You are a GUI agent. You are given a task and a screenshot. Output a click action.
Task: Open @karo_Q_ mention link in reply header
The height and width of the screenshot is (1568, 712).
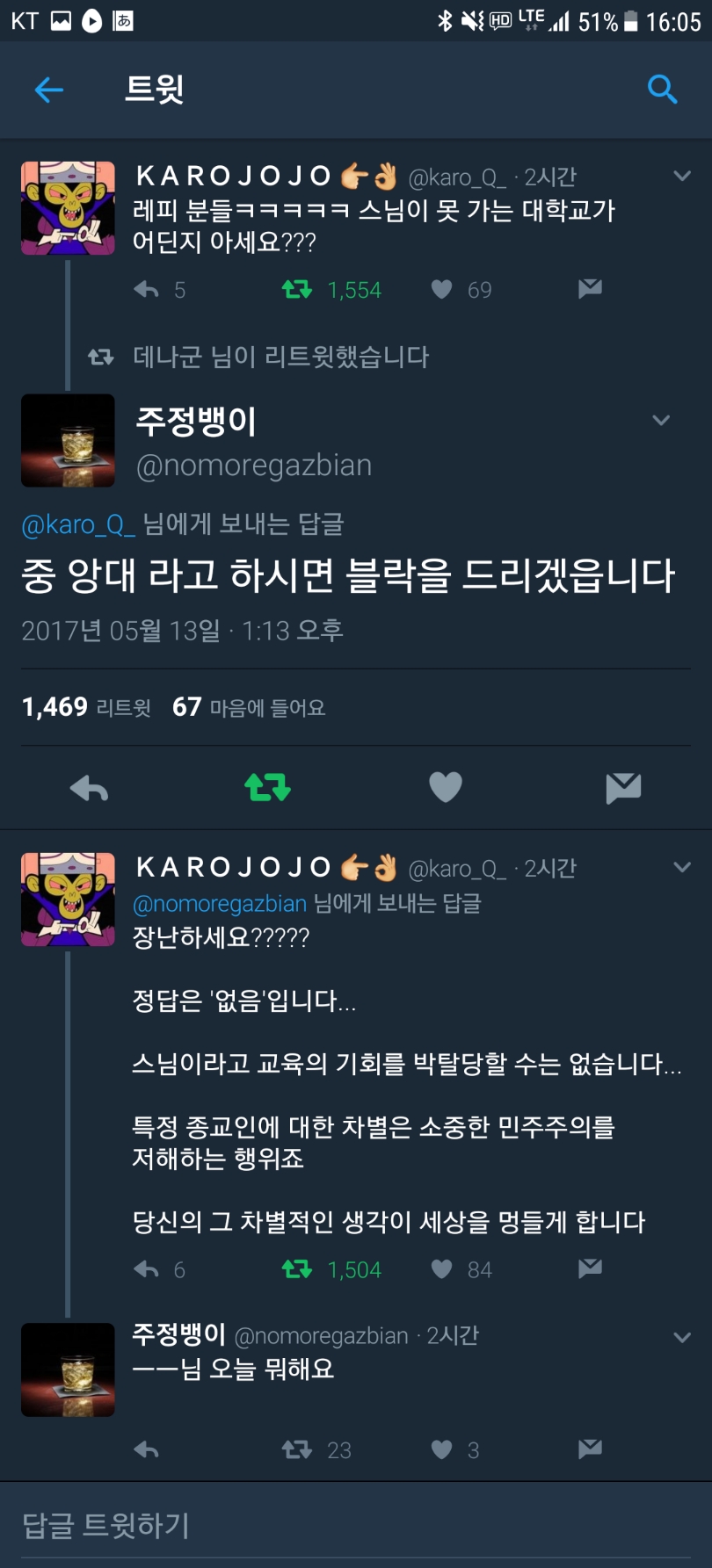click(x=78, y=524)
